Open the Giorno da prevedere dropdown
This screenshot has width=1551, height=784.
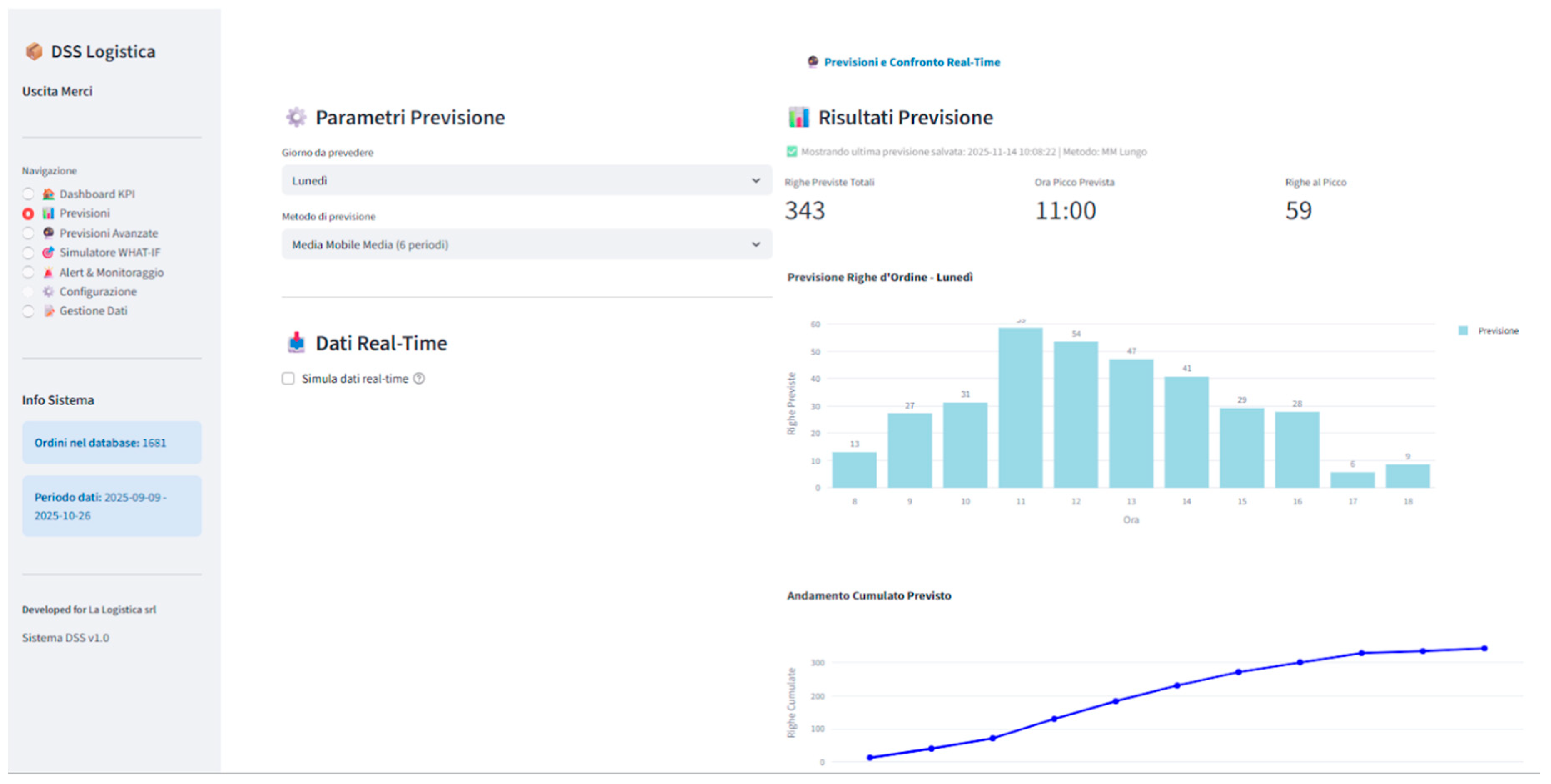point(526,181)
